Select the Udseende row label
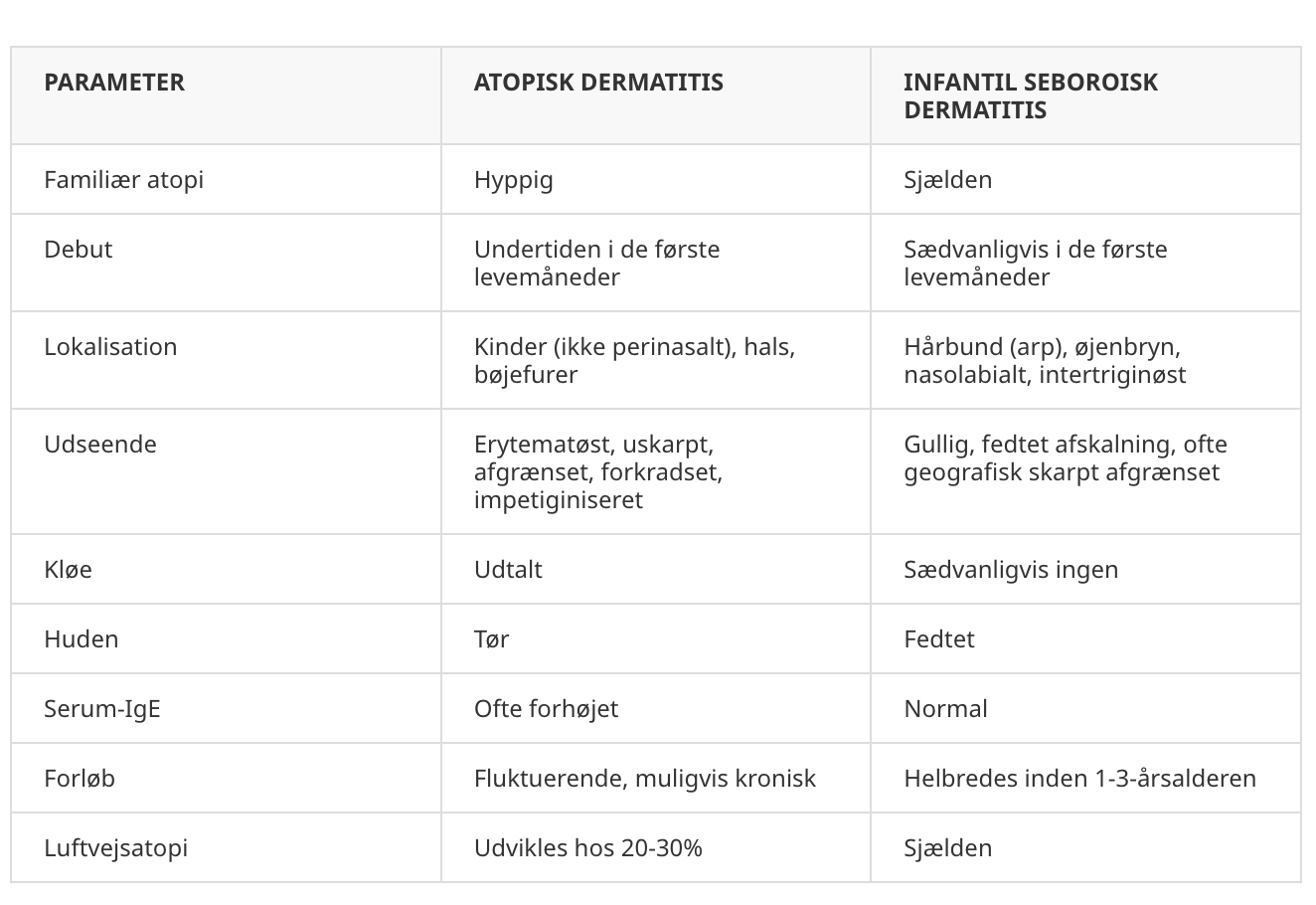 coord(100,444)
